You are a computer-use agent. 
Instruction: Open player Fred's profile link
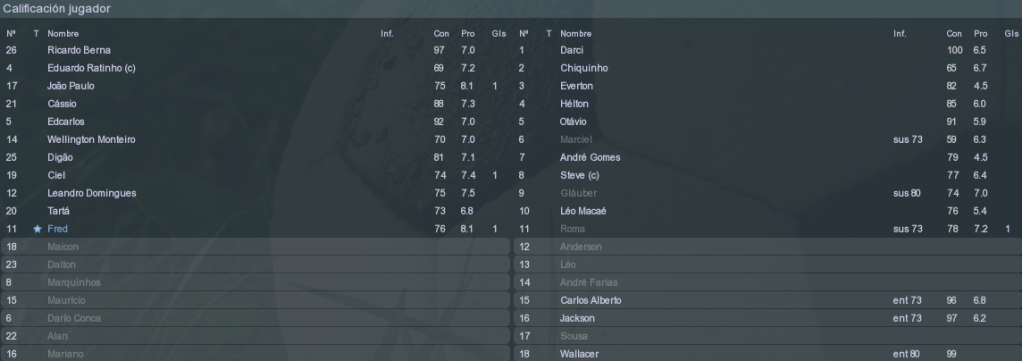click(x=57, y=229)
